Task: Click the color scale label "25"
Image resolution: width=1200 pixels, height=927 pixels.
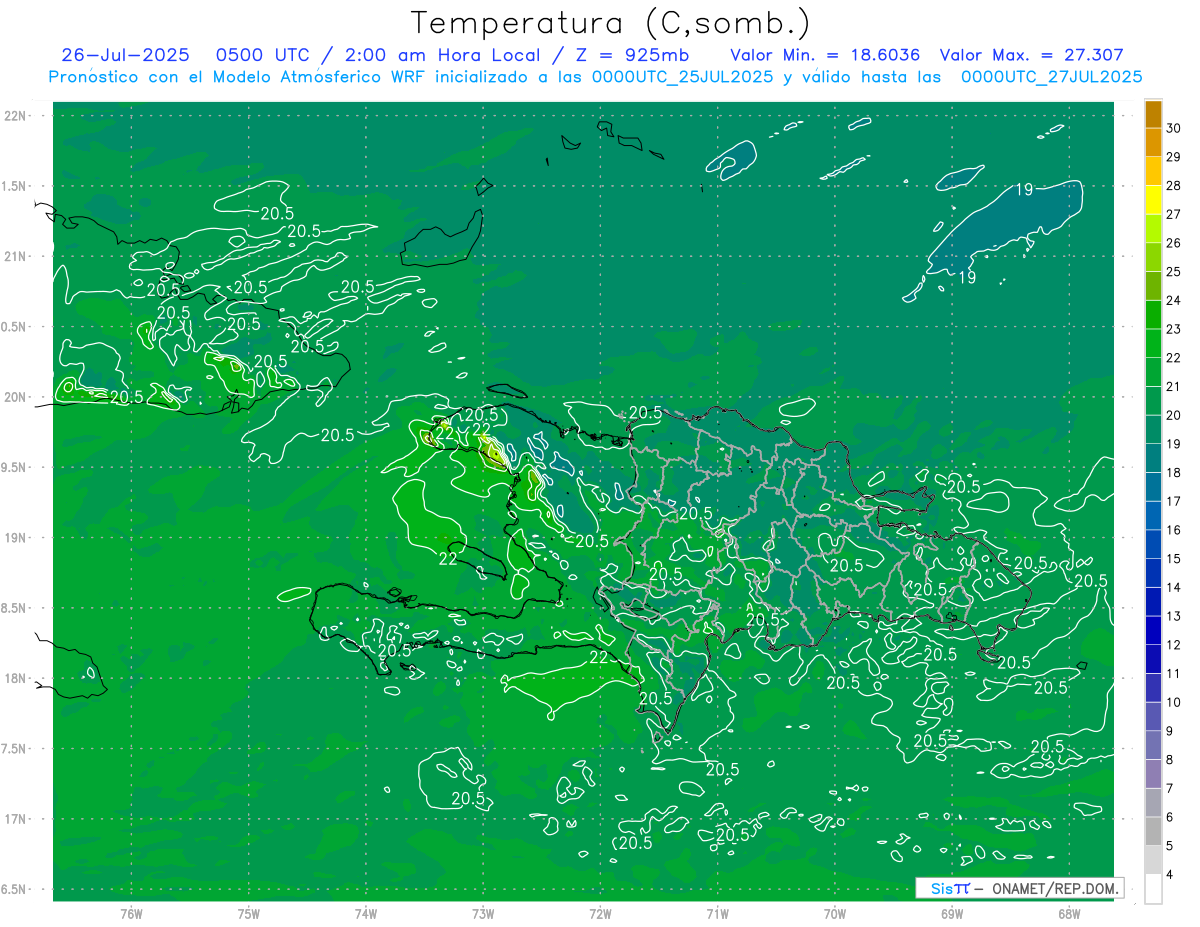Action: click(x=1174, y=272)
